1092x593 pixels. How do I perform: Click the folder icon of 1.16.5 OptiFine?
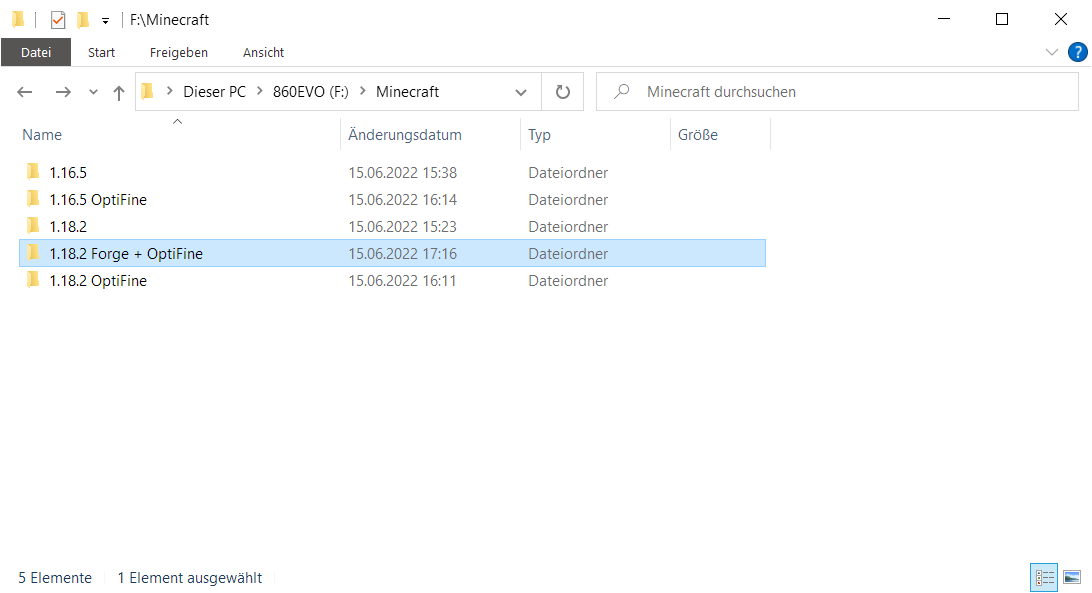point(33,199)
